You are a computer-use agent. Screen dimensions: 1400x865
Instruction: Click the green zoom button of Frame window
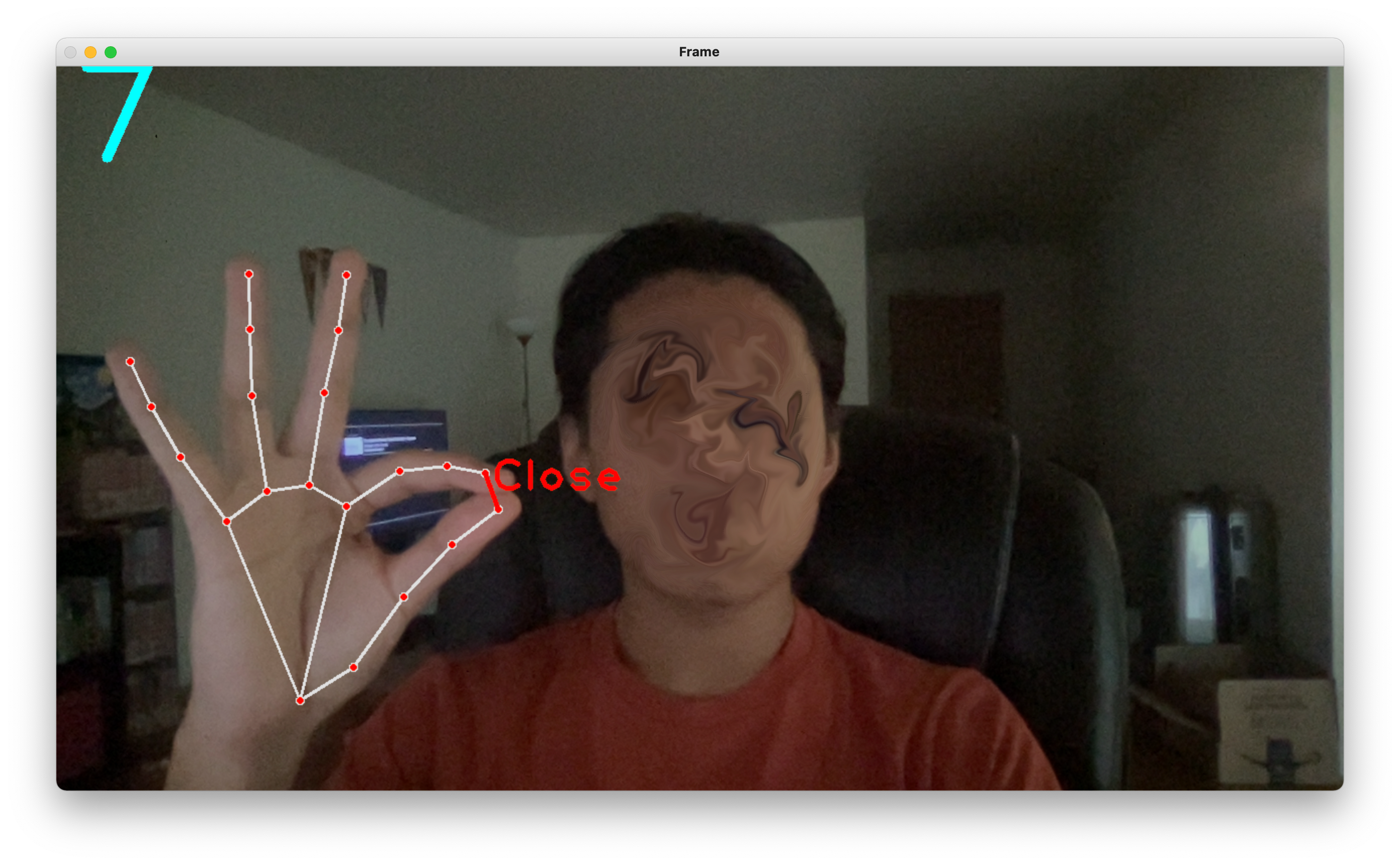[x=111, y=52]
